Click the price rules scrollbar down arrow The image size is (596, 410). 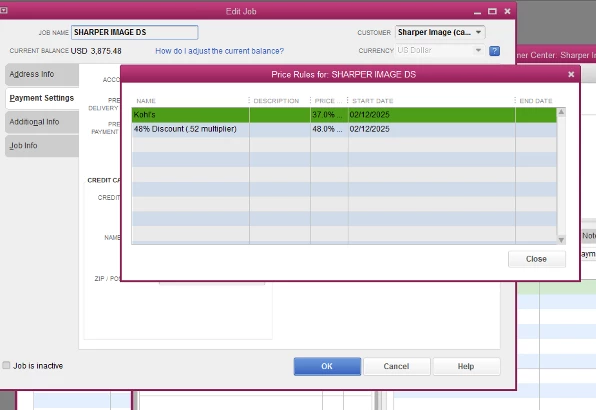pos(561,240)
